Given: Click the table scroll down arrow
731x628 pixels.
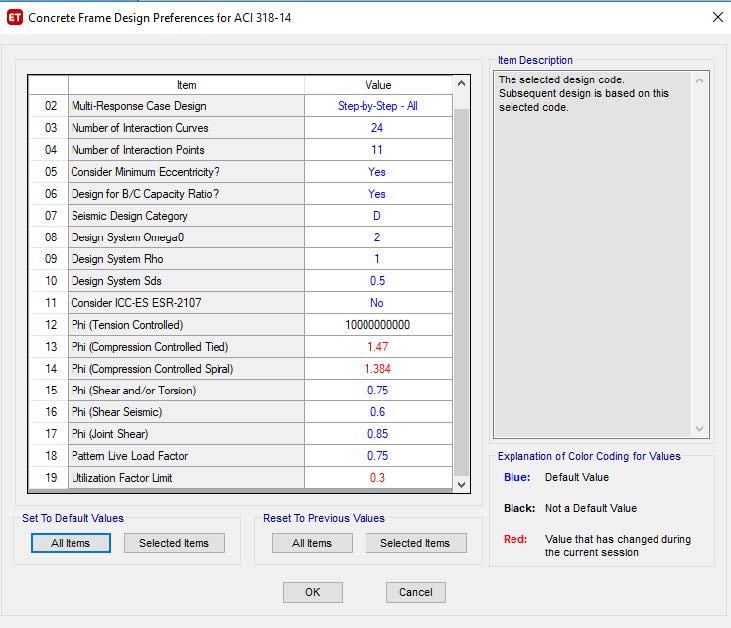Looking at the screenshot, I should tap(462, 484).
